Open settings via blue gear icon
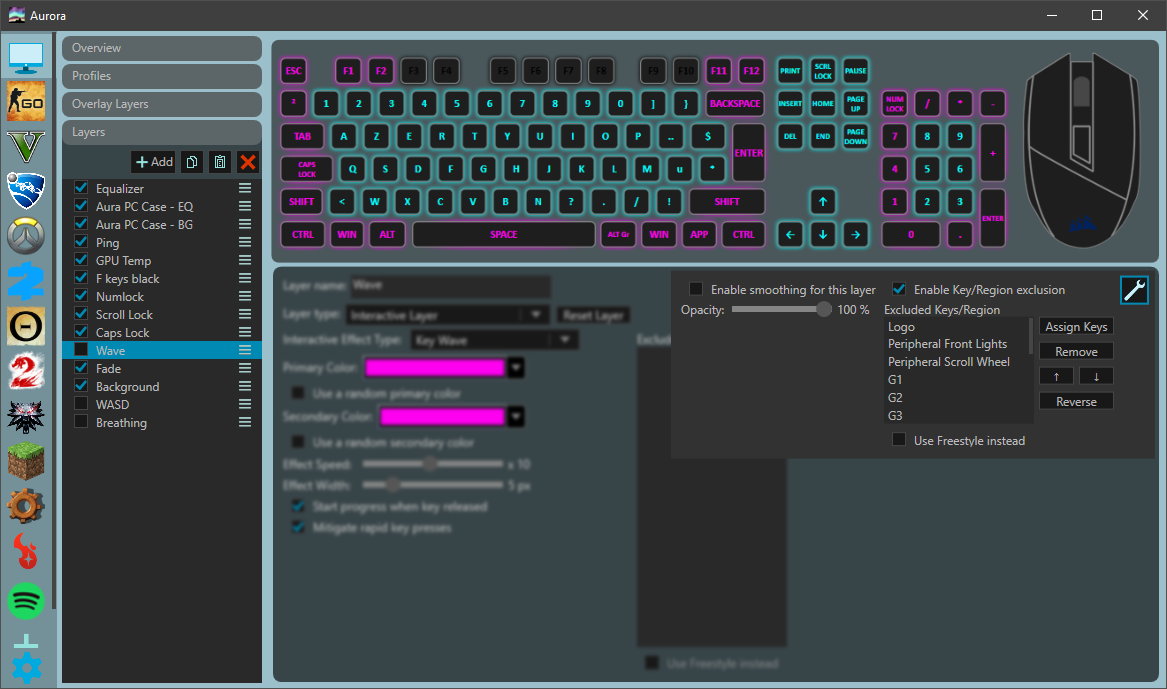Viewport: 1167px width, 689px height. 26,667
